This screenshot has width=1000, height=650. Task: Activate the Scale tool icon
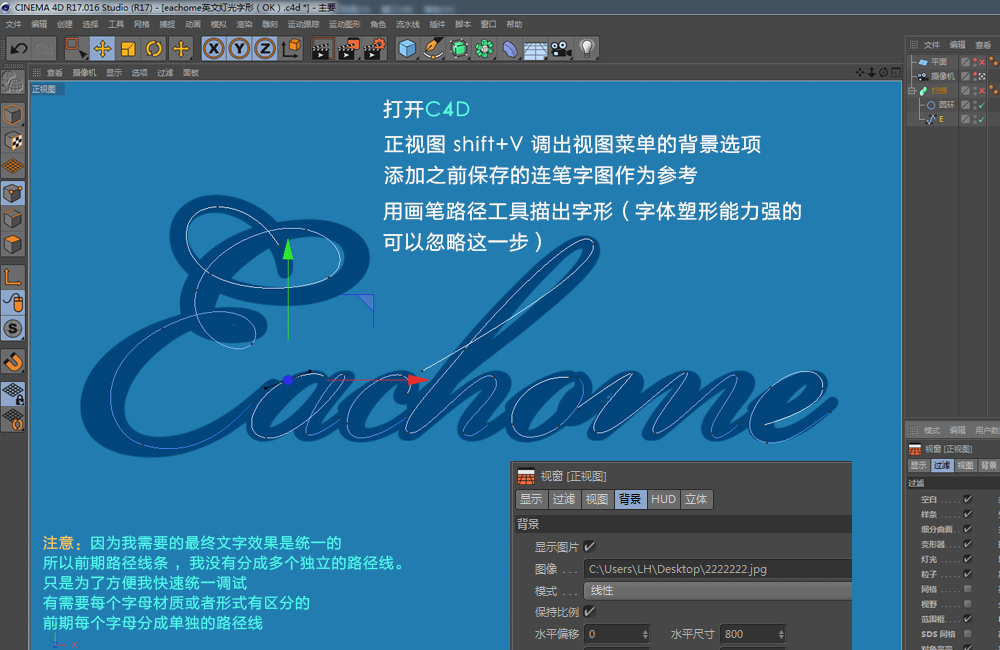(128, 48)
